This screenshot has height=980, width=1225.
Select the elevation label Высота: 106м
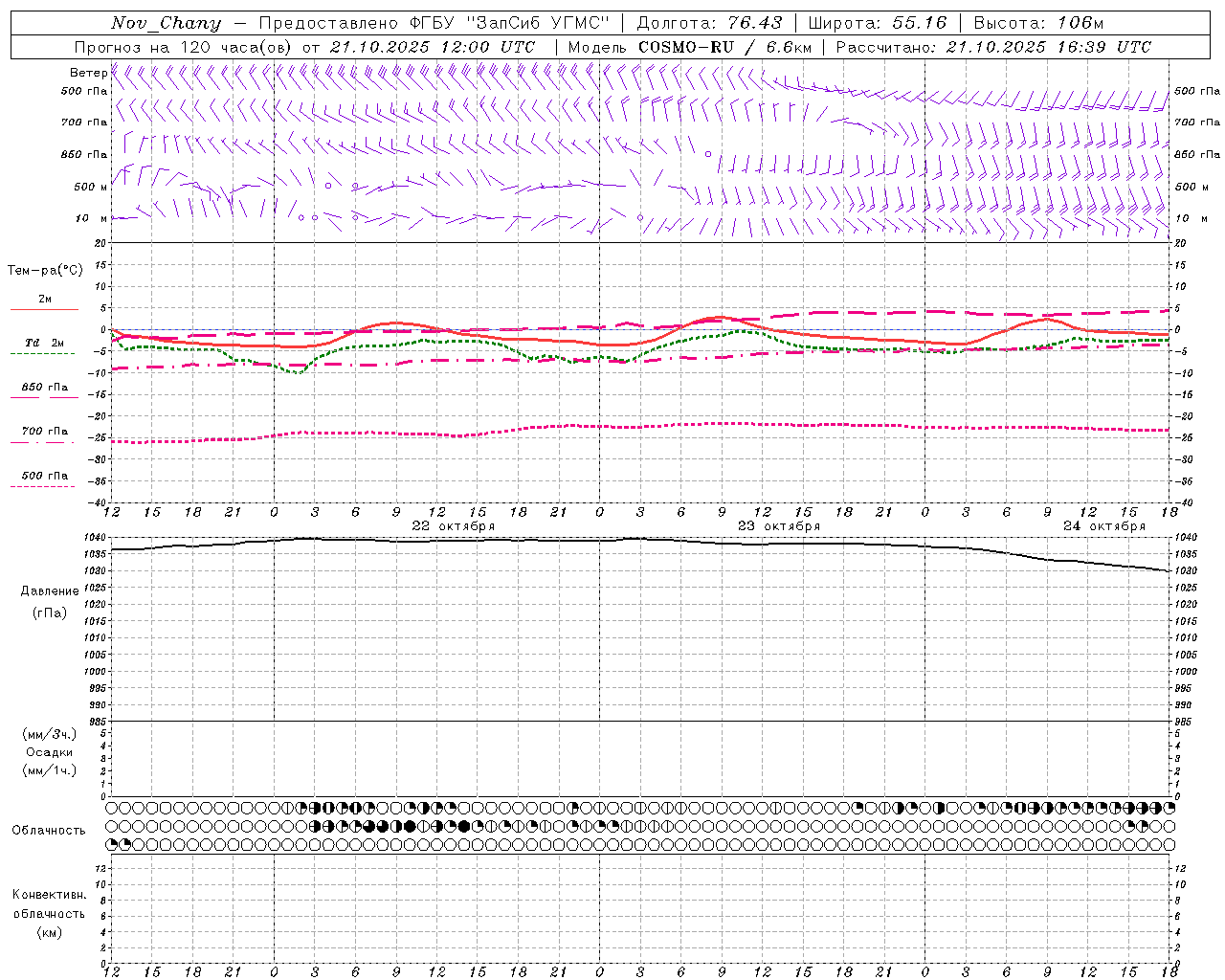point(1038,23)
